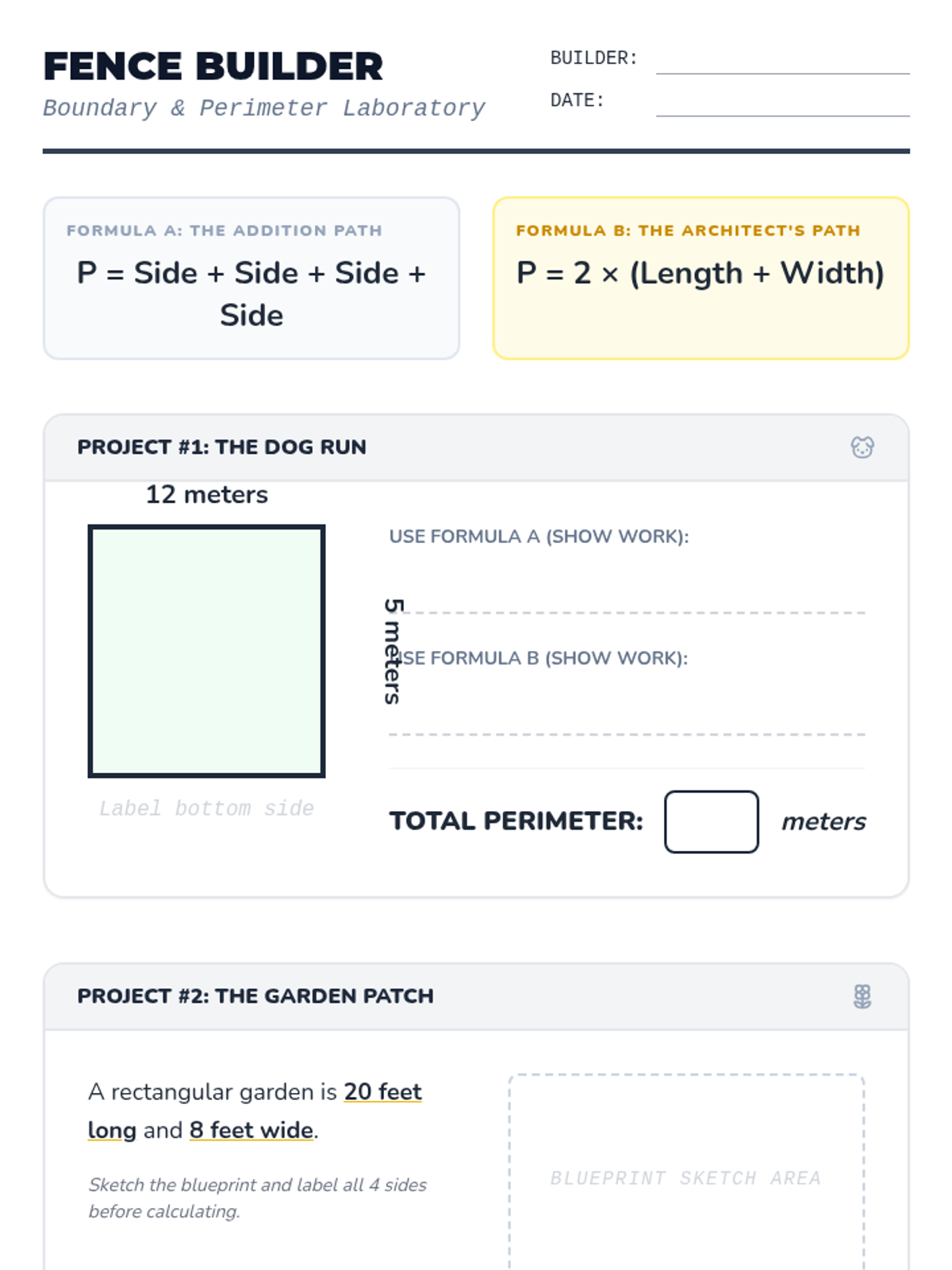952x1270 pixels.
Task: Click the Formula B show-work line
Action: [627, 717]
